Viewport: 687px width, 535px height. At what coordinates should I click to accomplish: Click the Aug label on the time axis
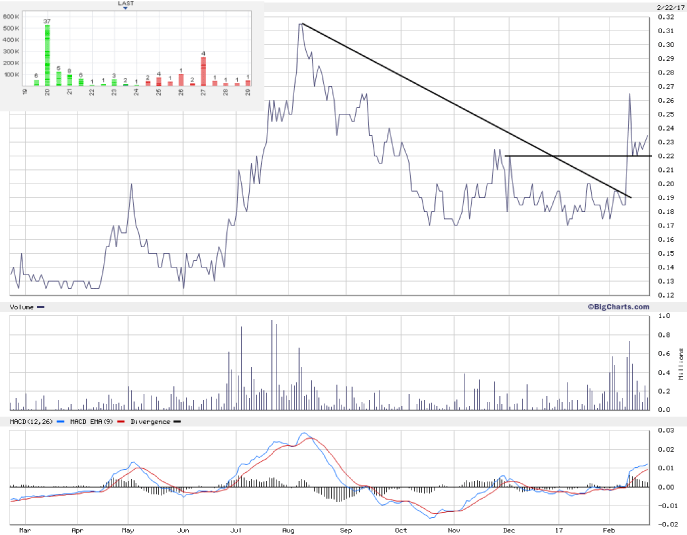[x=290, y=525]
